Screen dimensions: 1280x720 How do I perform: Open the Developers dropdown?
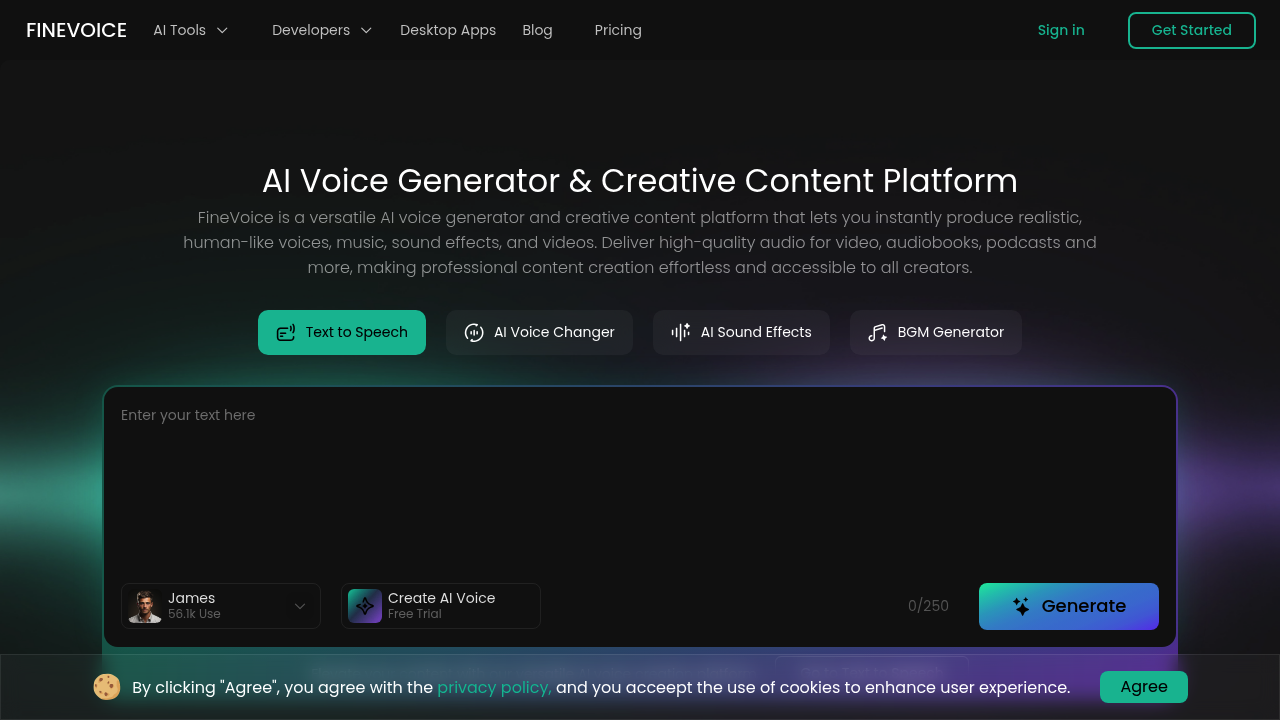[321, 30]
